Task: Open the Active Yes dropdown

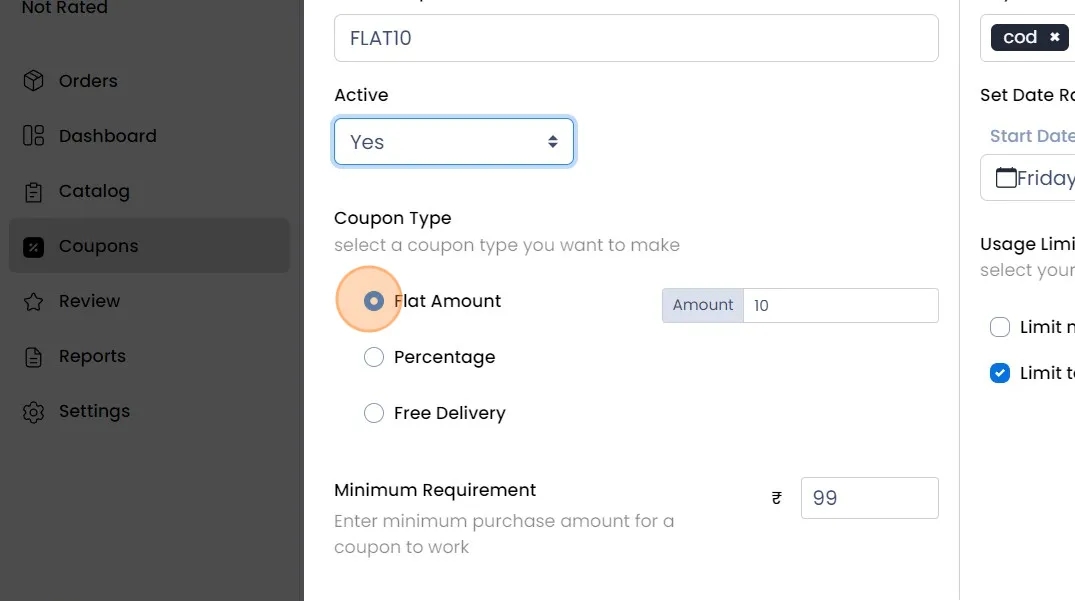Action: [x=453, y=142]
